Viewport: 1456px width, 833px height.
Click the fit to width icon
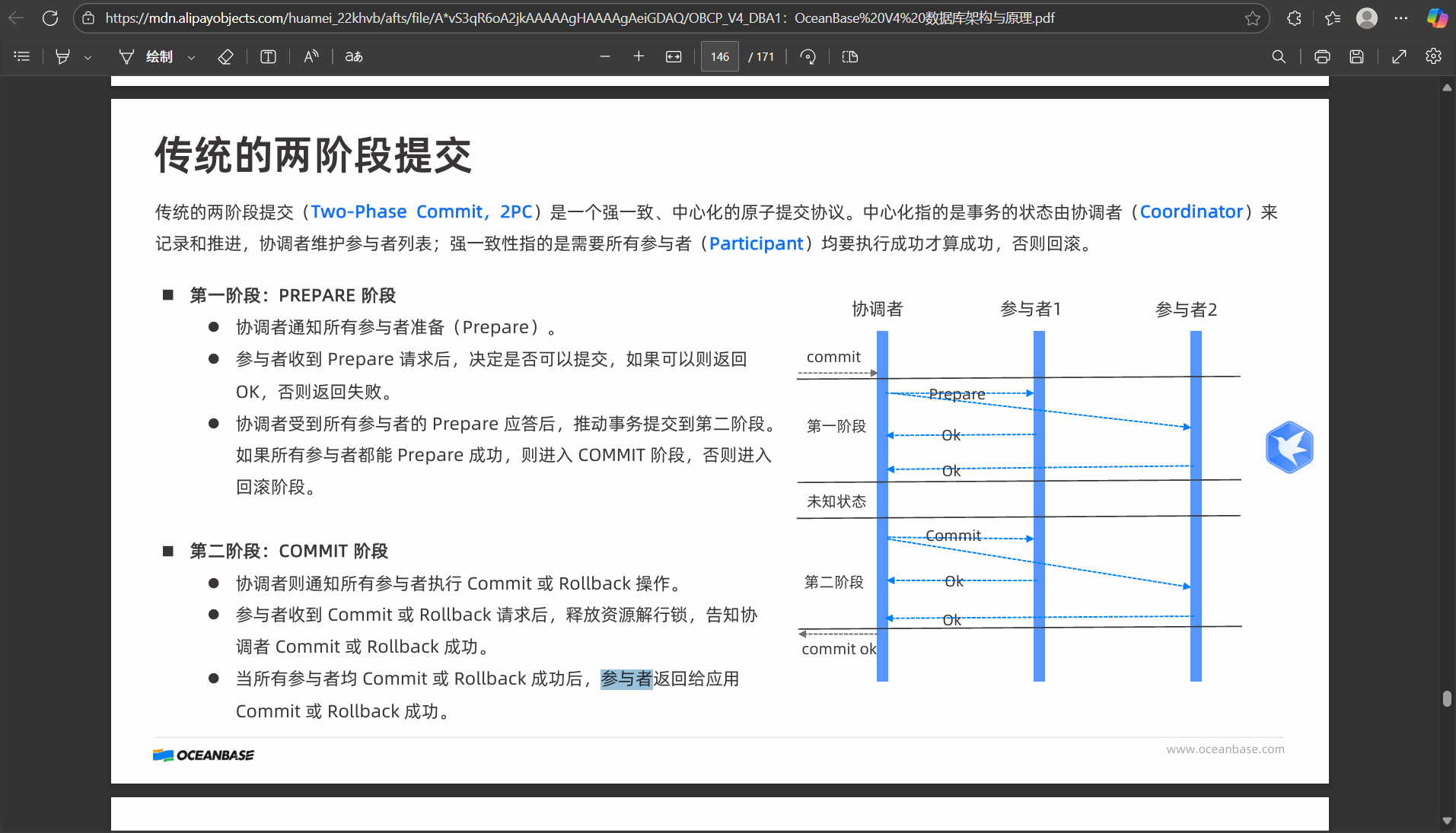coord(674,56)
